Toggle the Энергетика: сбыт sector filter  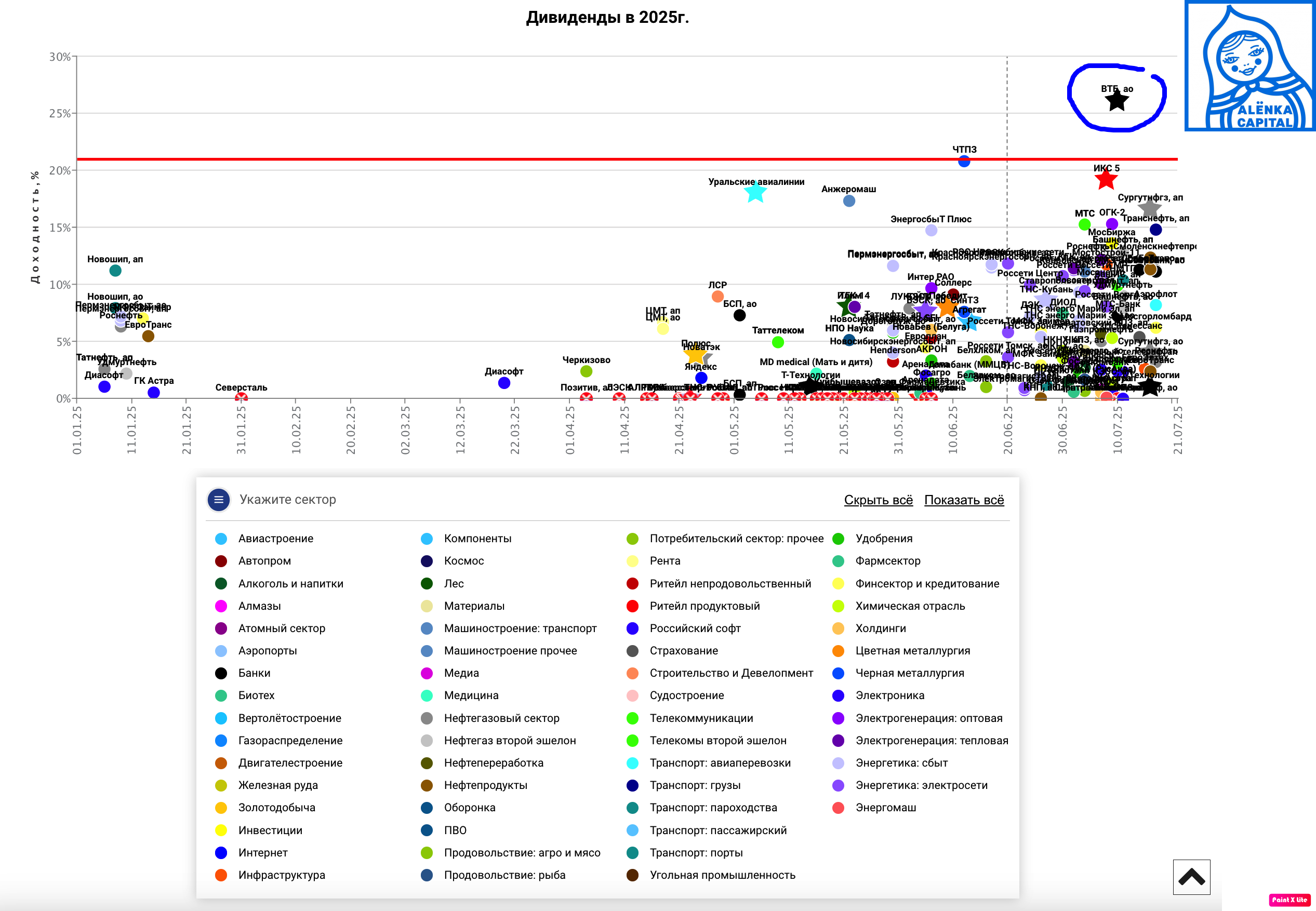pyautogui.click(x=890, y=762)
